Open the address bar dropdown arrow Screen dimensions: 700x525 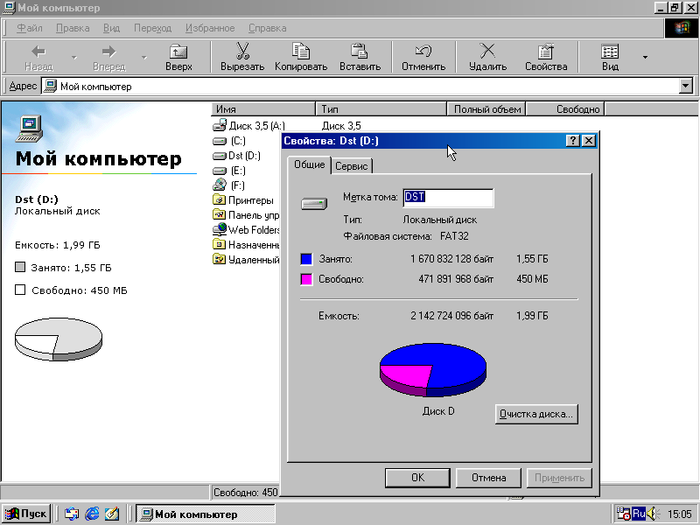pos(685,87)
